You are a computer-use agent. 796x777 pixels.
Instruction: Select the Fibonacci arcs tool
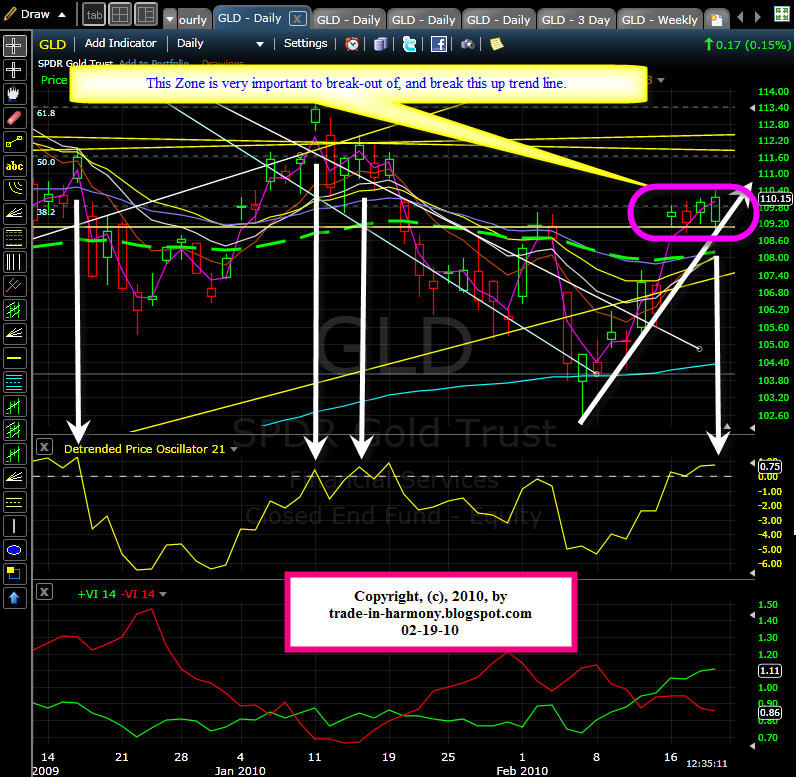(x=14, y=190)
